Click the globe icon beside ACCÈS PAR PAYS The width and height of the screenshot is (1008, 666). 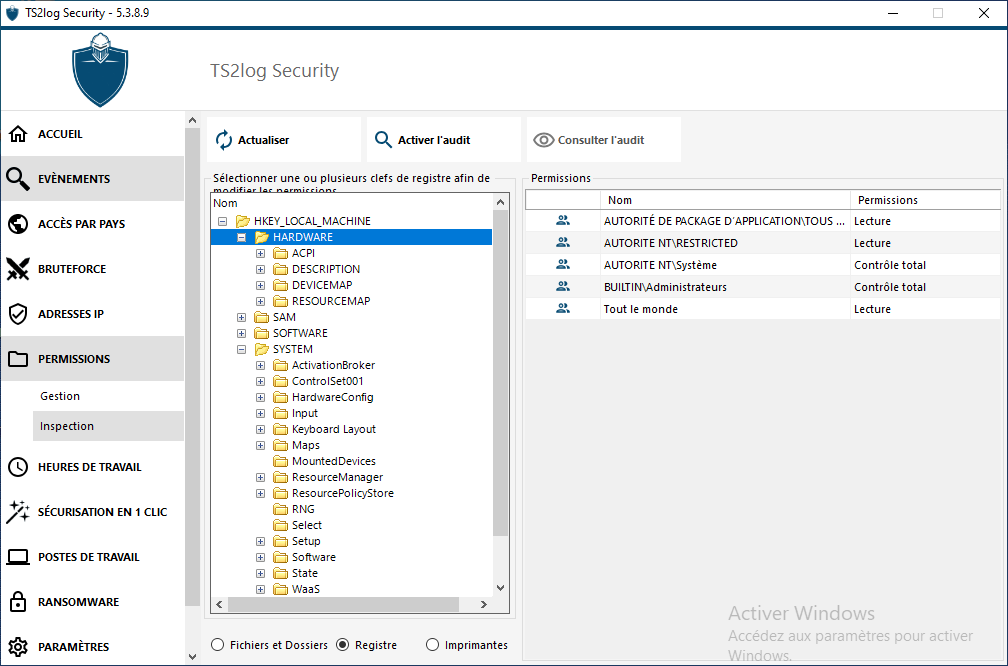[18, 224]
